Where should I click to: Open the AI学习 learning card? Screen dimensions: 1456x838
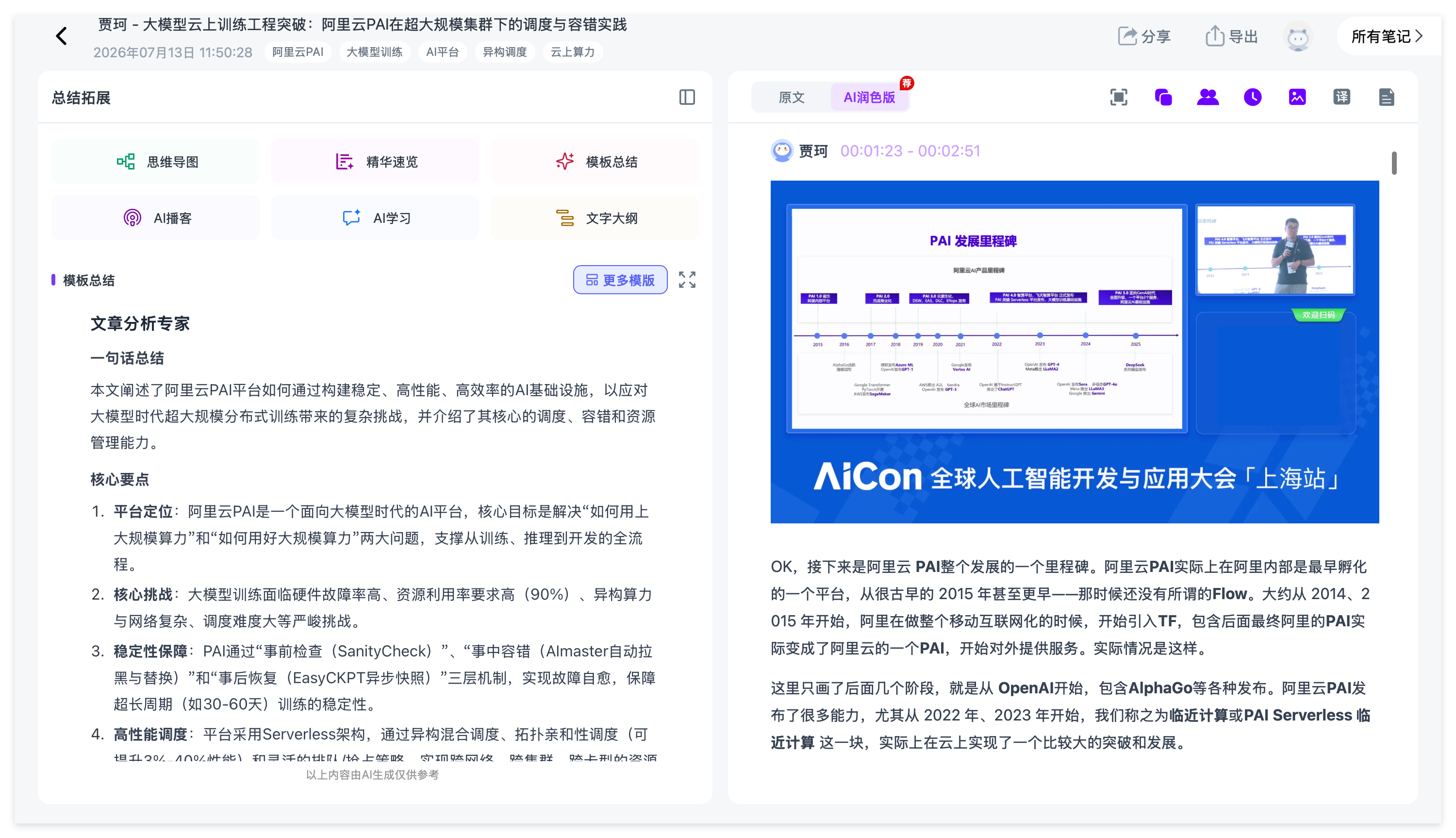(x=375, y=218)
